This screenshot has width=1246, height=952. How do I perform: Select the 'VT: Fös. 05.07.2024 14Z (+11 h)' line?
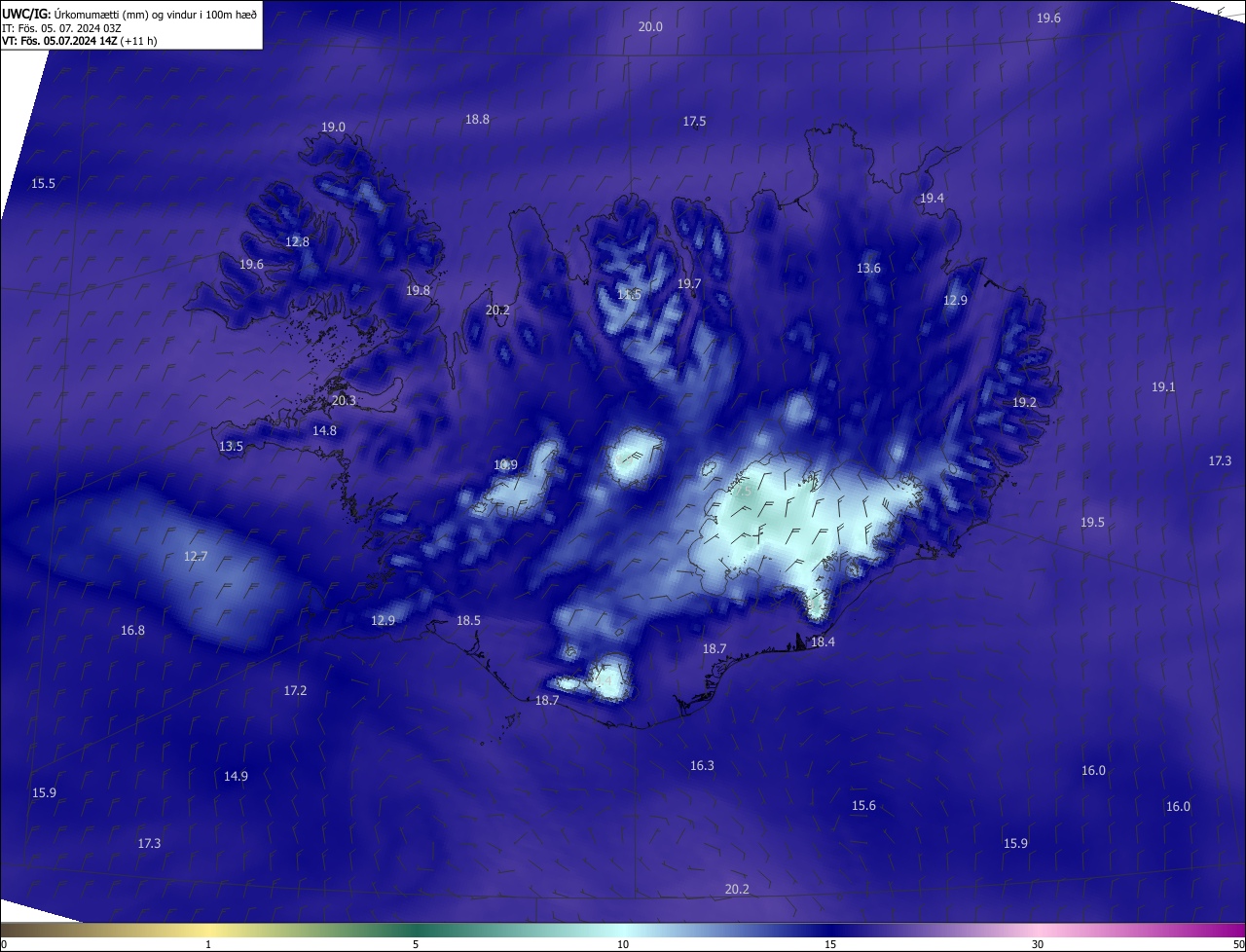[79, 41]
